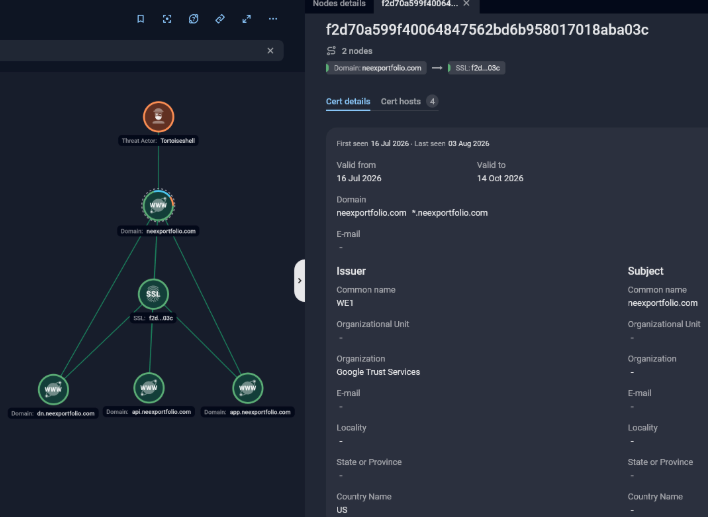Click the certificate hash heading
The height and width of the screenshot is (517, 708).
pos(487,30)
